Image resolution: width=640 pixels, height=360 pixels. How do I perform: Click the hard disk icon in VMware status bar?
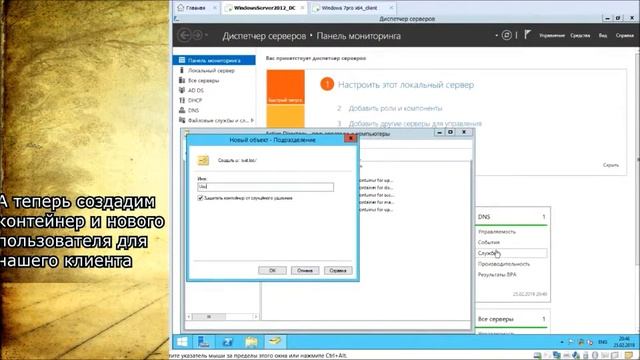pyautogui.click(x=538, y=356)
